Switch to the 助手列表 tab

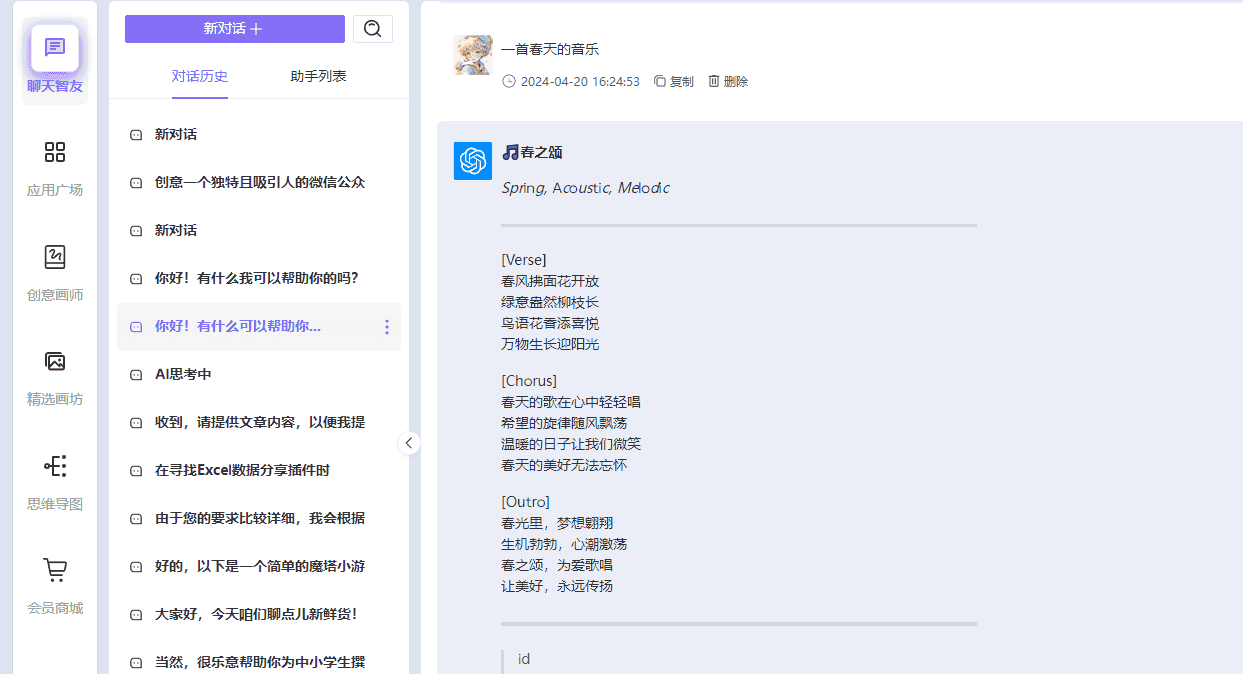click(317, 75)
